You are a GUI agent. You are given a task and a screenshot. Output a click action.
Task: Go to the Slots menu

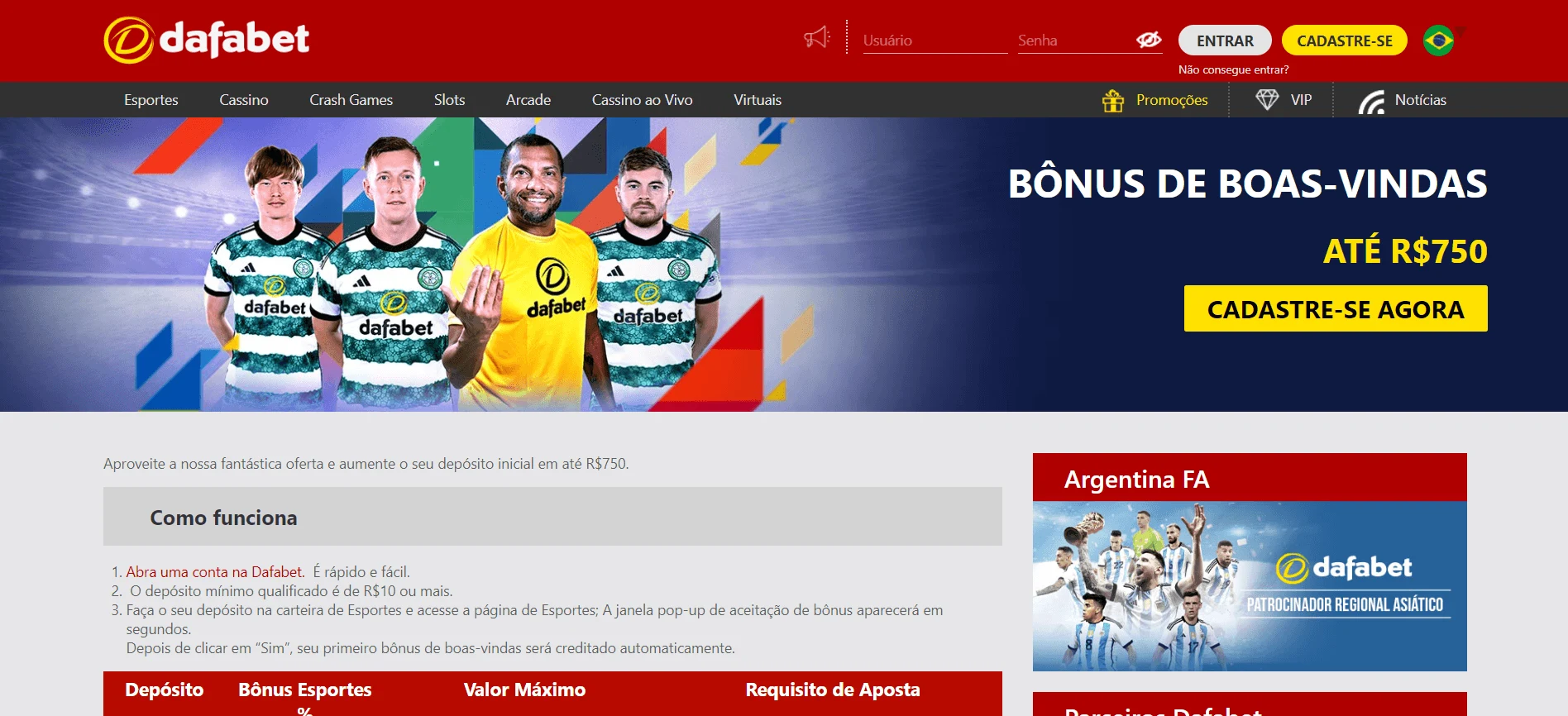click(450, 100)
